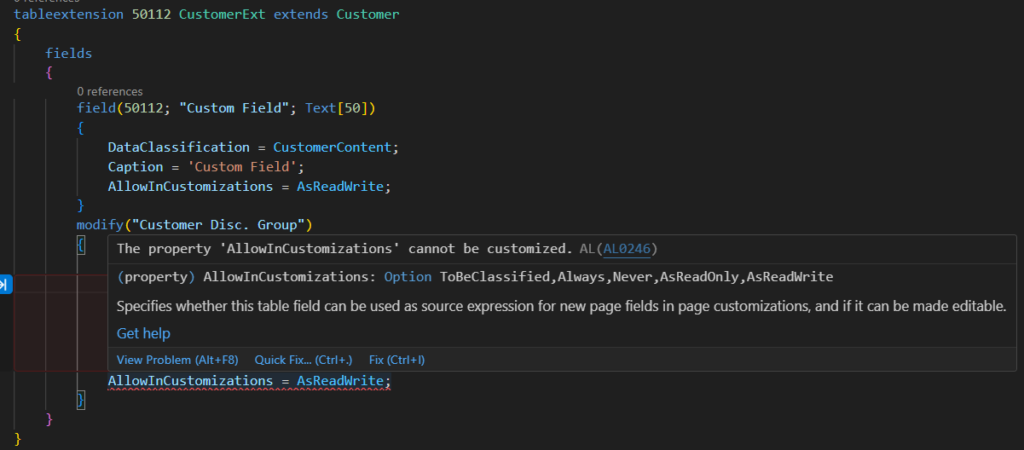Click the underlined AllowInCustomizations error line
This screenshot has width=1024, height=450.
coord(248,381)
